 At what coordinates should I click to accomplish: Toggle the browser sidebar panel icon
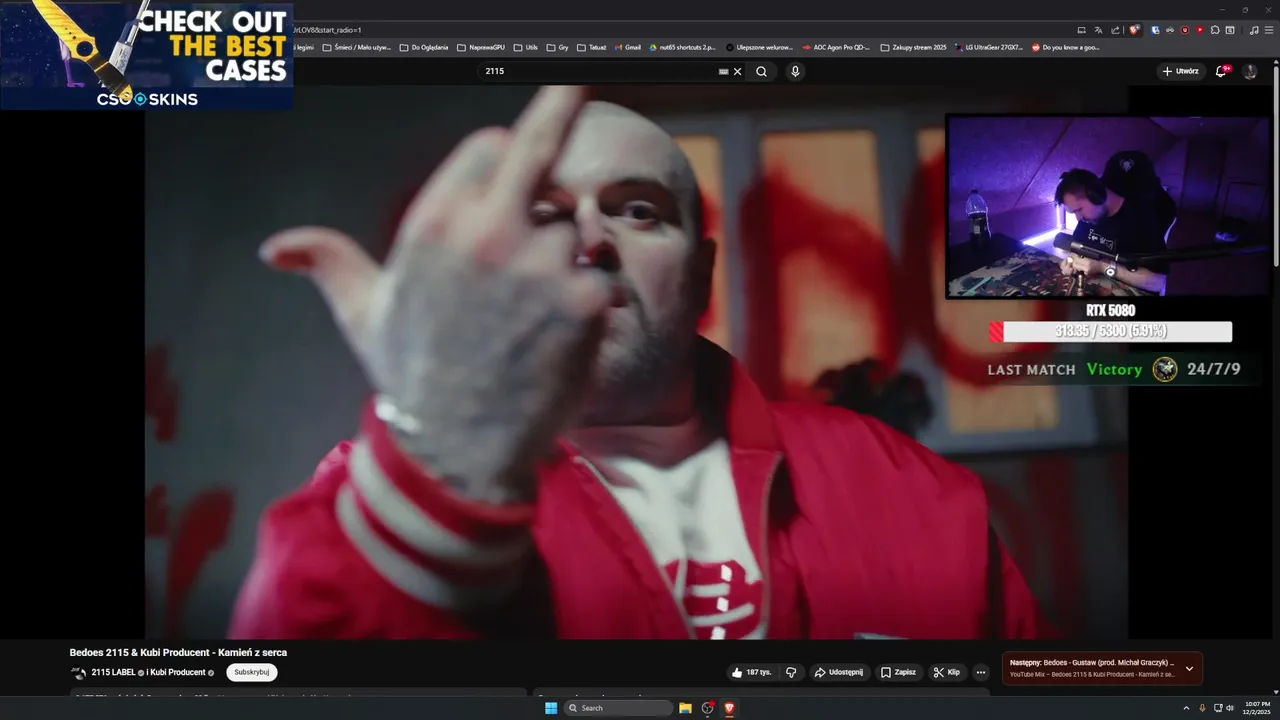[1230, 30]
